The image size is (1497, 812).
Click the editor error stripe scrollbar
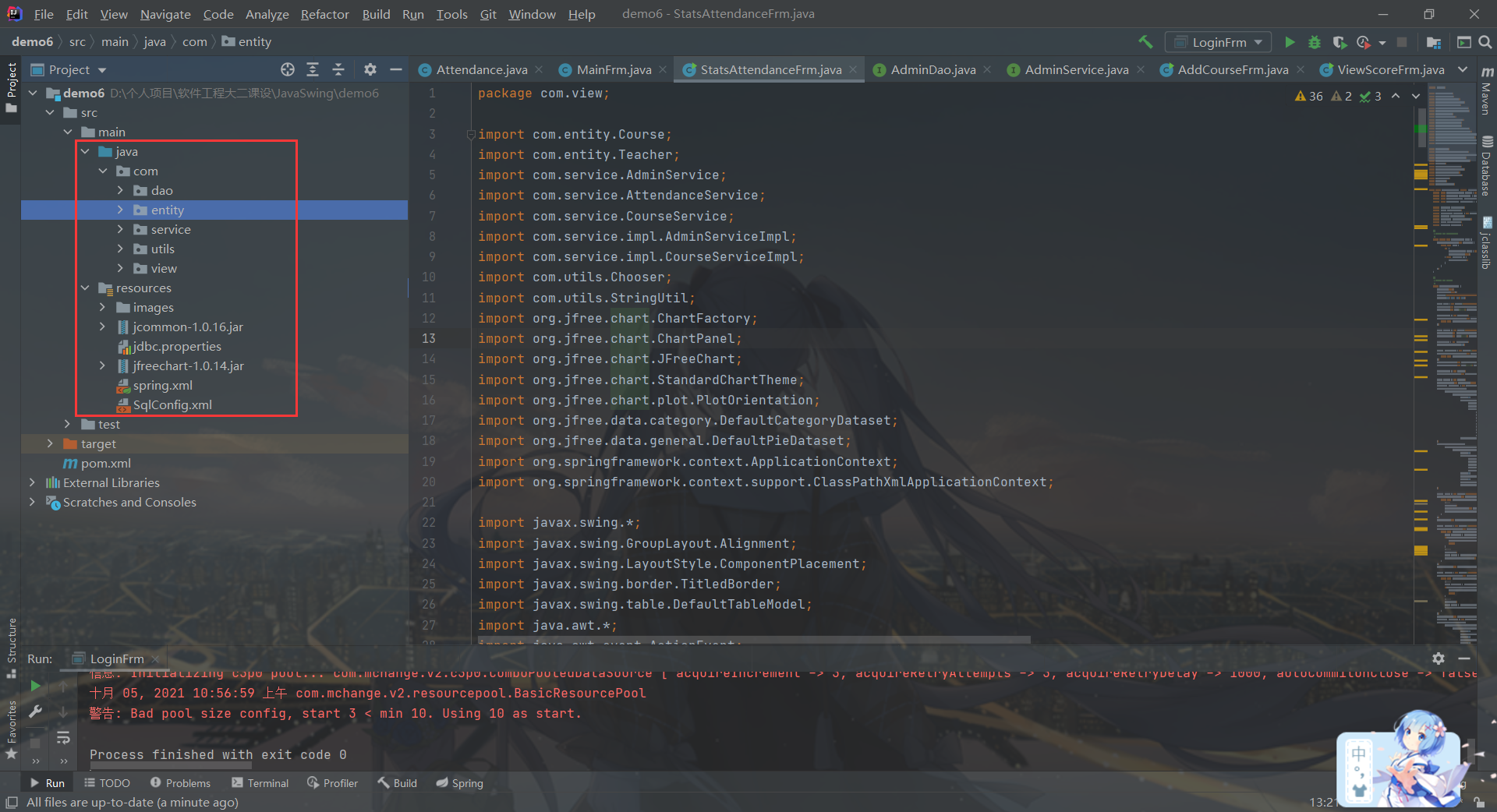tap(1421, 366)
